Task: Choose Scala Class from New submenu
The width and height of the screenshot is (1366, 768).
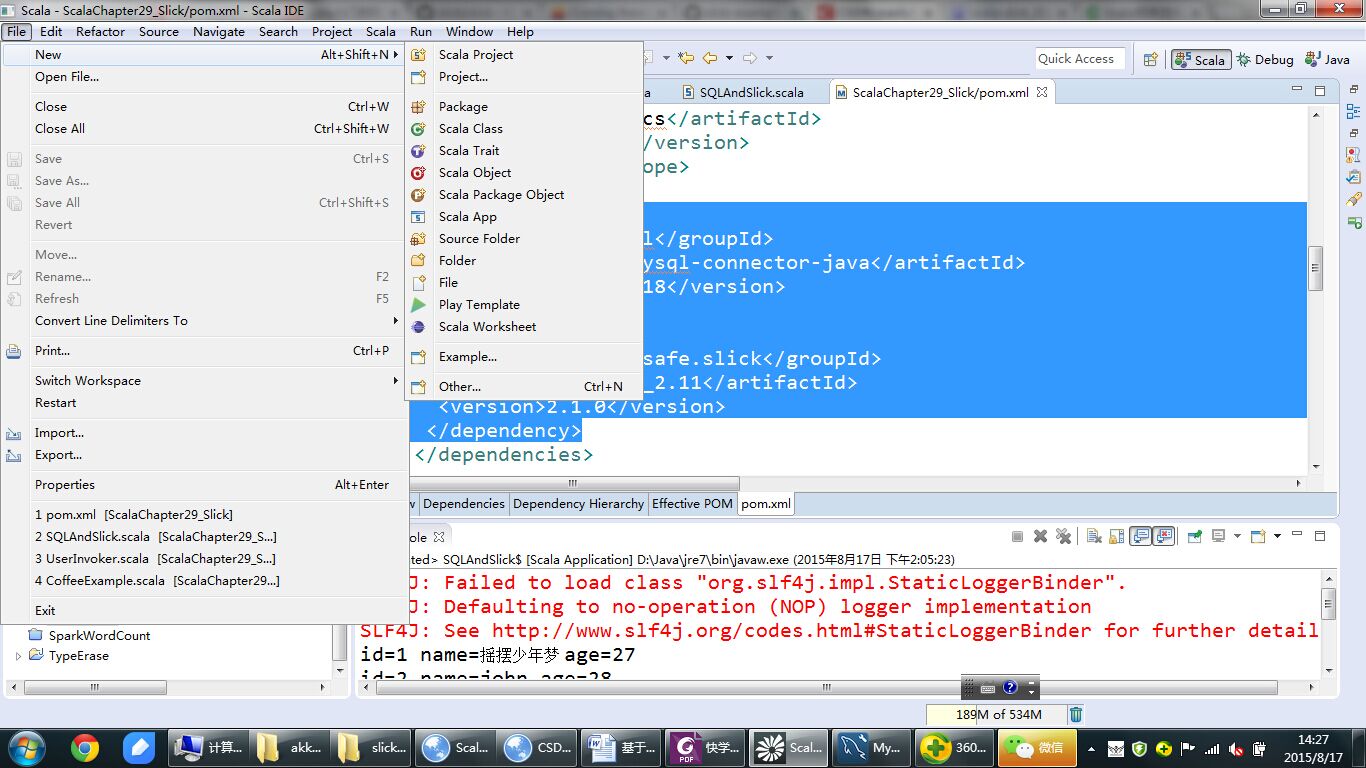Action: coord(523,129)
